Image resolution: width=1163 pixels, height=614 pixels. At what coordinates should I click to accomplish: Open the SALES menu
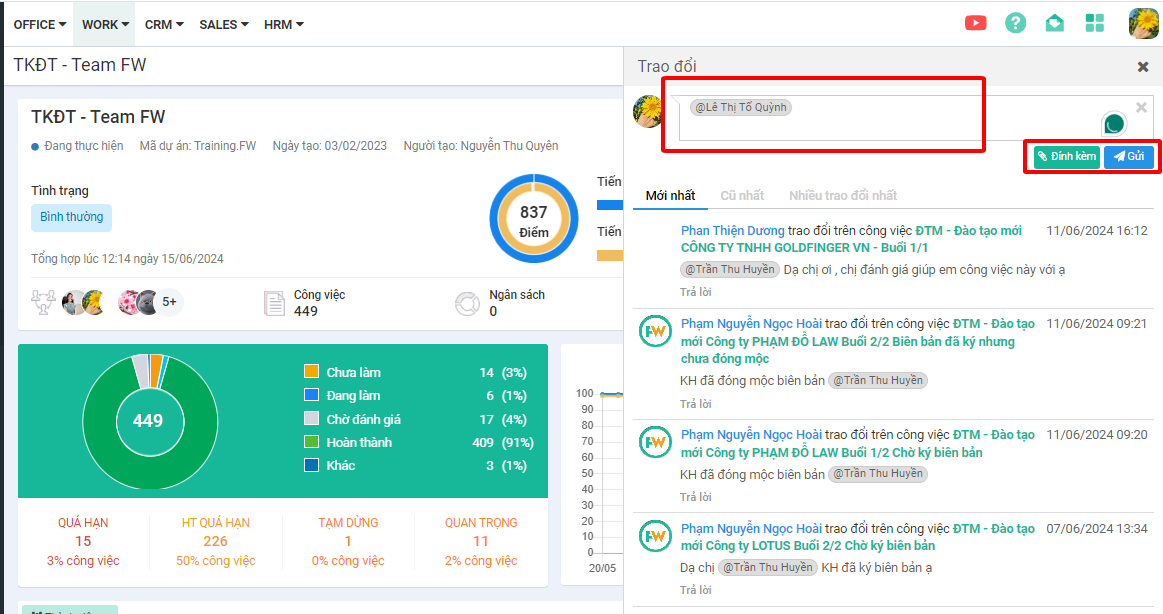pos(224,24)
